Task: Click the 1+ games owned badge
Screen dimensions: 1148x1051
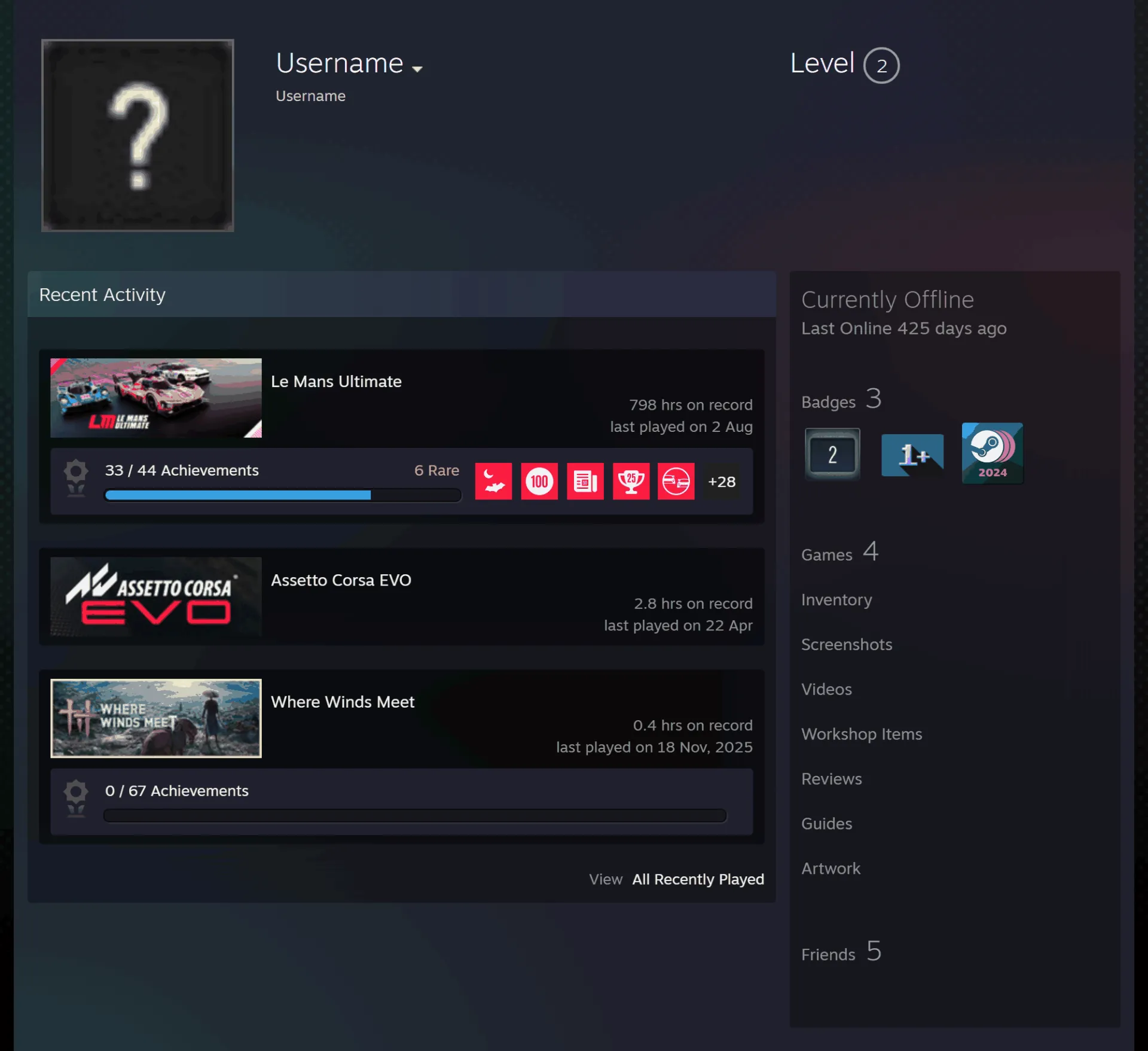Action: click(912, 455)
